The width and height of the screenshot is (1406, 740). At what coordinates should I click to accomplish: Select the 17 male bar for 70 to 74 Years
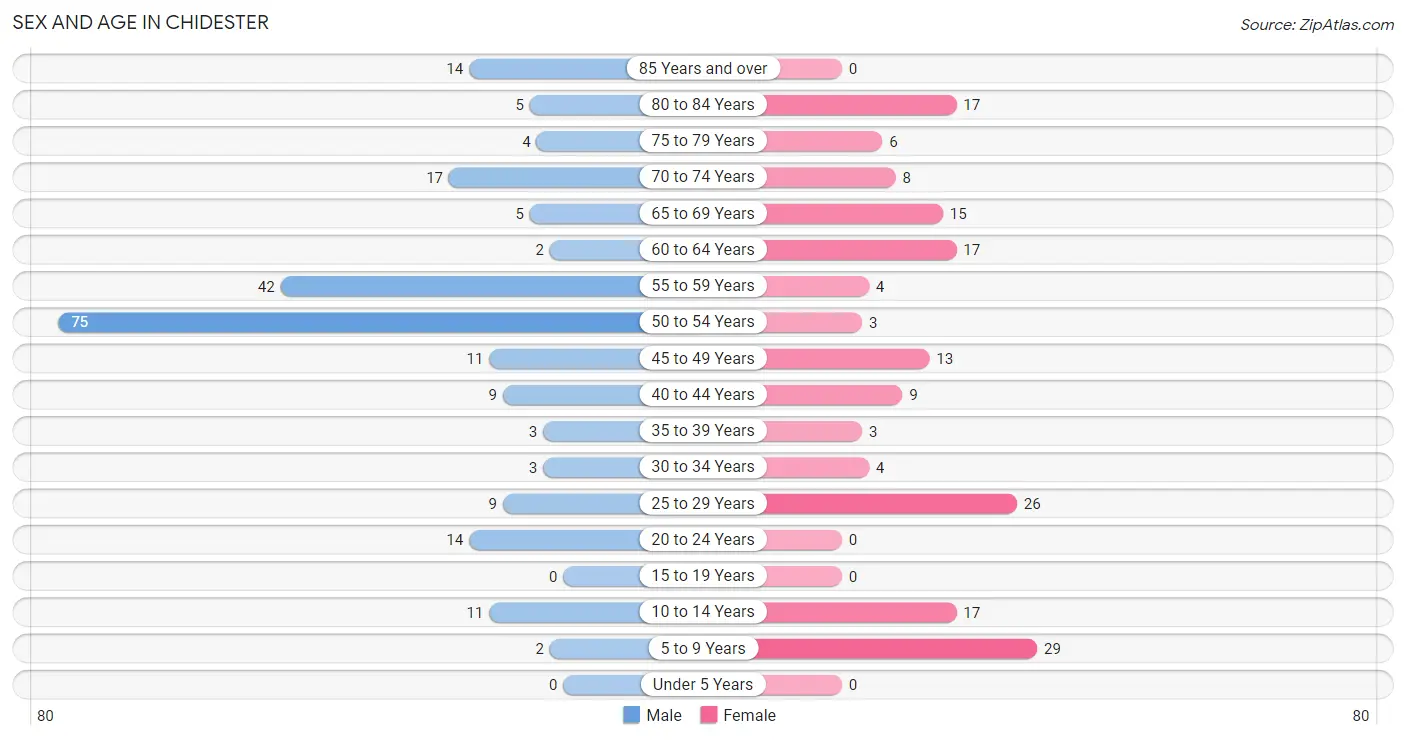(545, 177)
